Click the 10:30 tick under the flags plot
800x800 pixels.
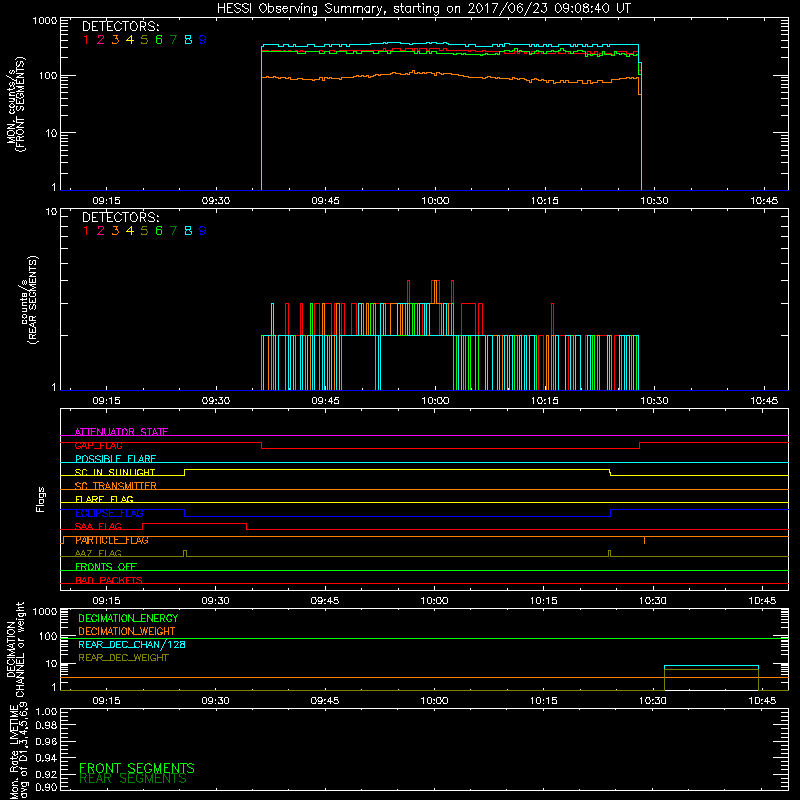[x=653, y=601]
